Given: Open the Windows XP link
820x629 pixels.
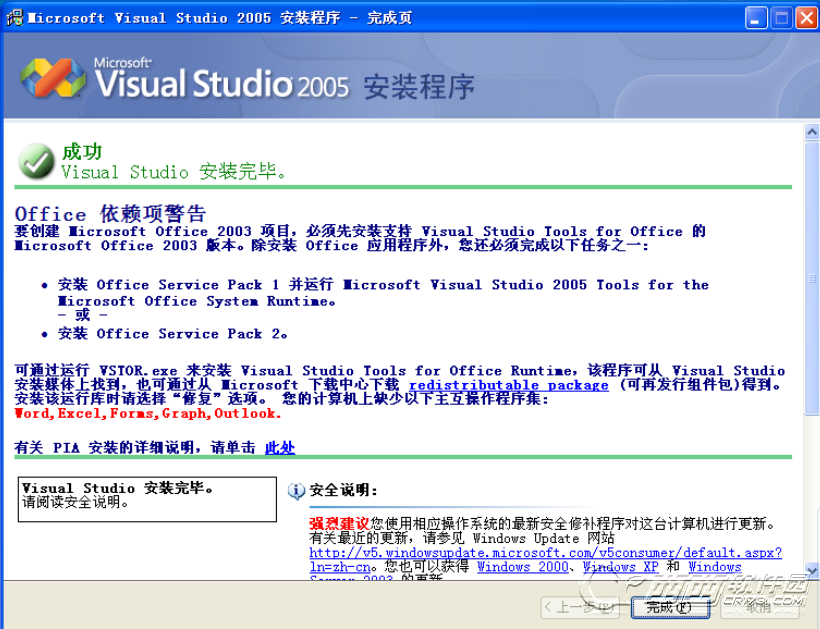Looking at the screenshot, I should pyautogui.click(x=621, y=567).
